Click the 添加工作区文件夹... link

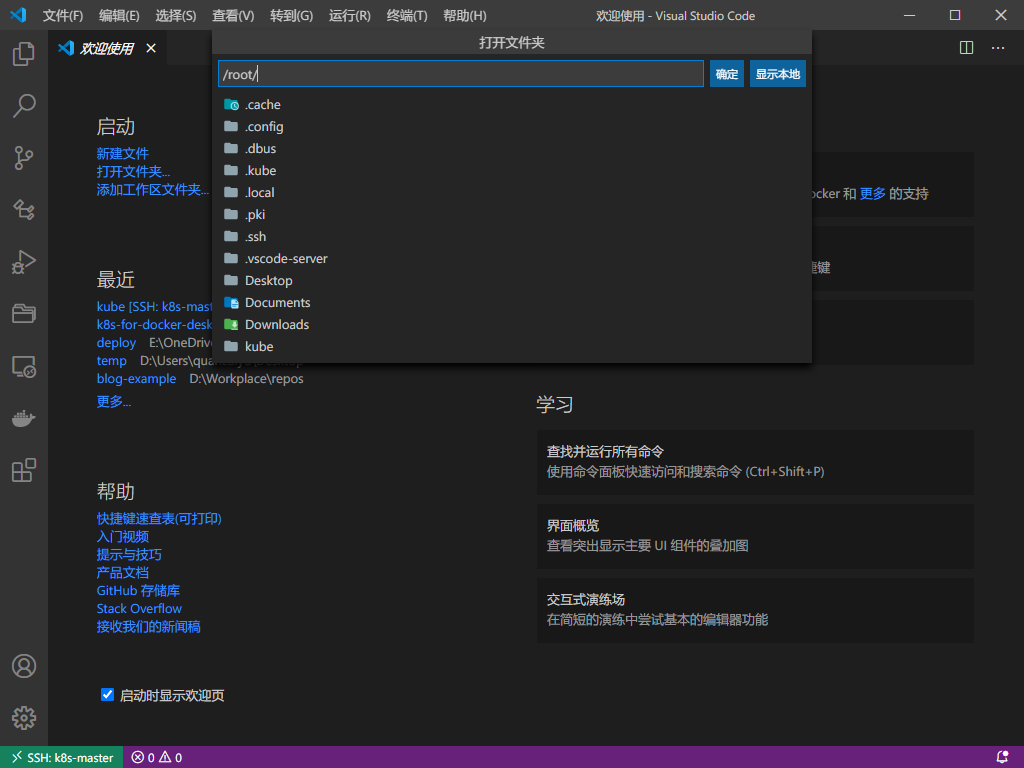pos(153,189)
